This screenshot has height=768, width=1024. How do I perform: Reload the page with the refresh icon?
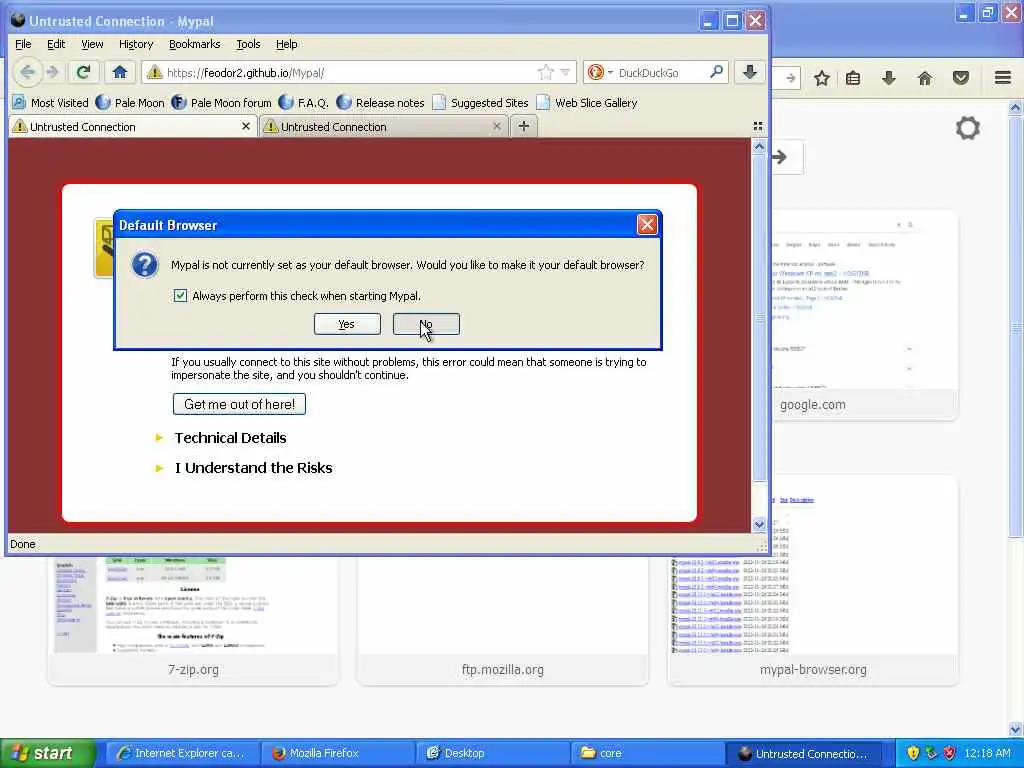tap(83, 72)
